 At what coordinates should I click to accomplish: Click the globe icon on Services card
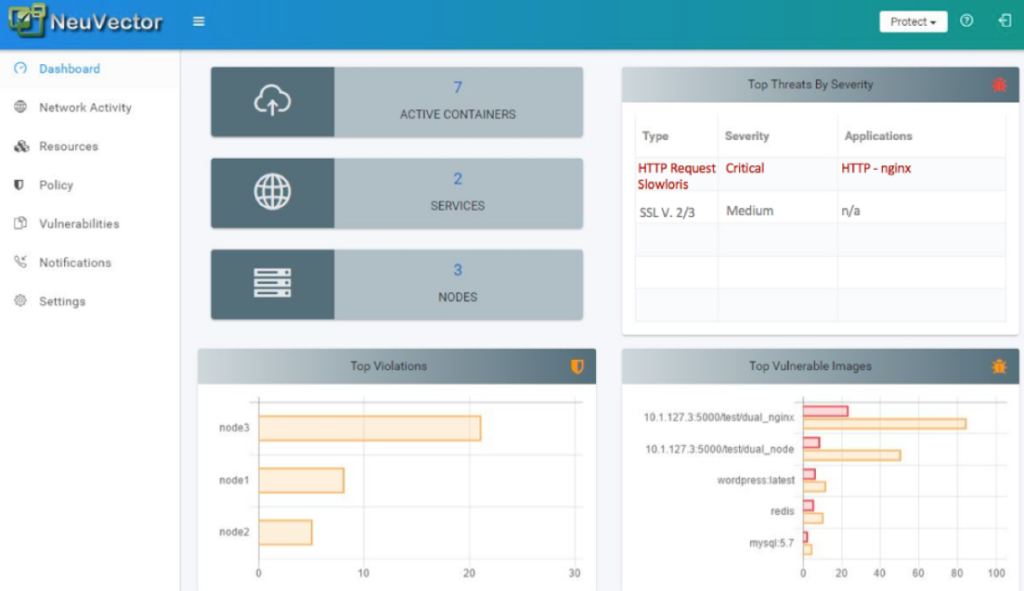pos(272,192)
